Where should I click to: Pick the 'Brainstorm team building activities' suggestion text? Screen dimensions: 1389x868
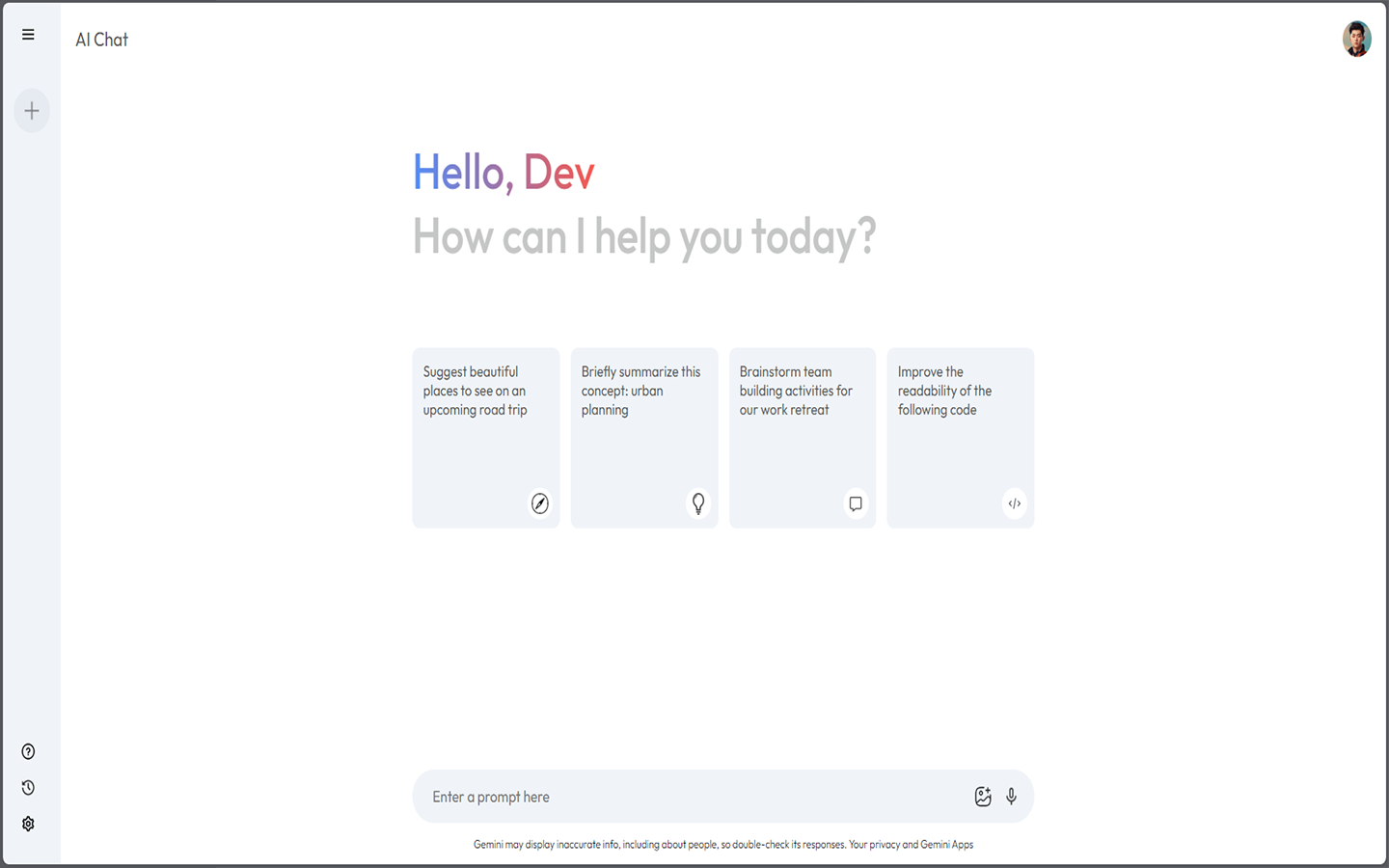[796, 391]
